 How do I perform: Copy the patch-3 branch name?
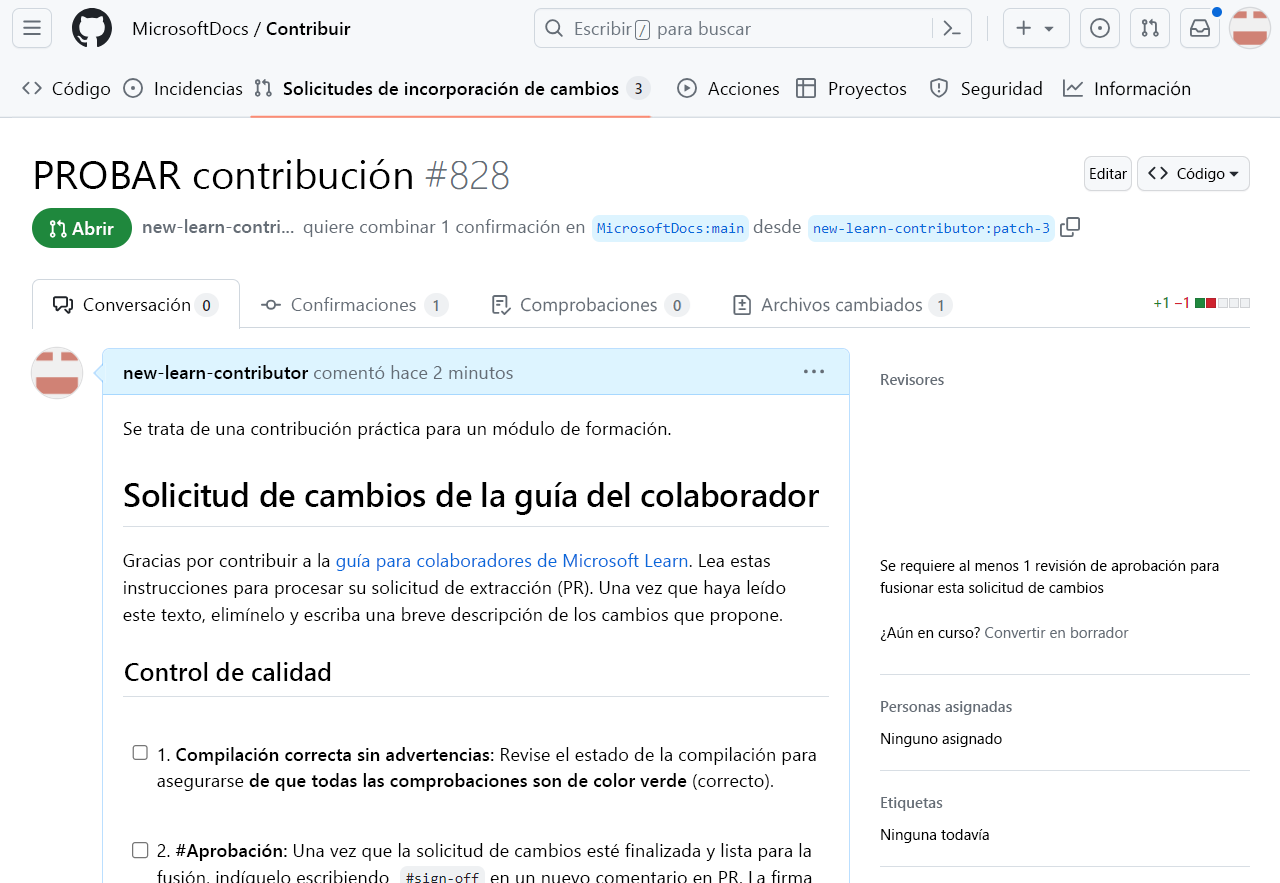(1070, 227)
